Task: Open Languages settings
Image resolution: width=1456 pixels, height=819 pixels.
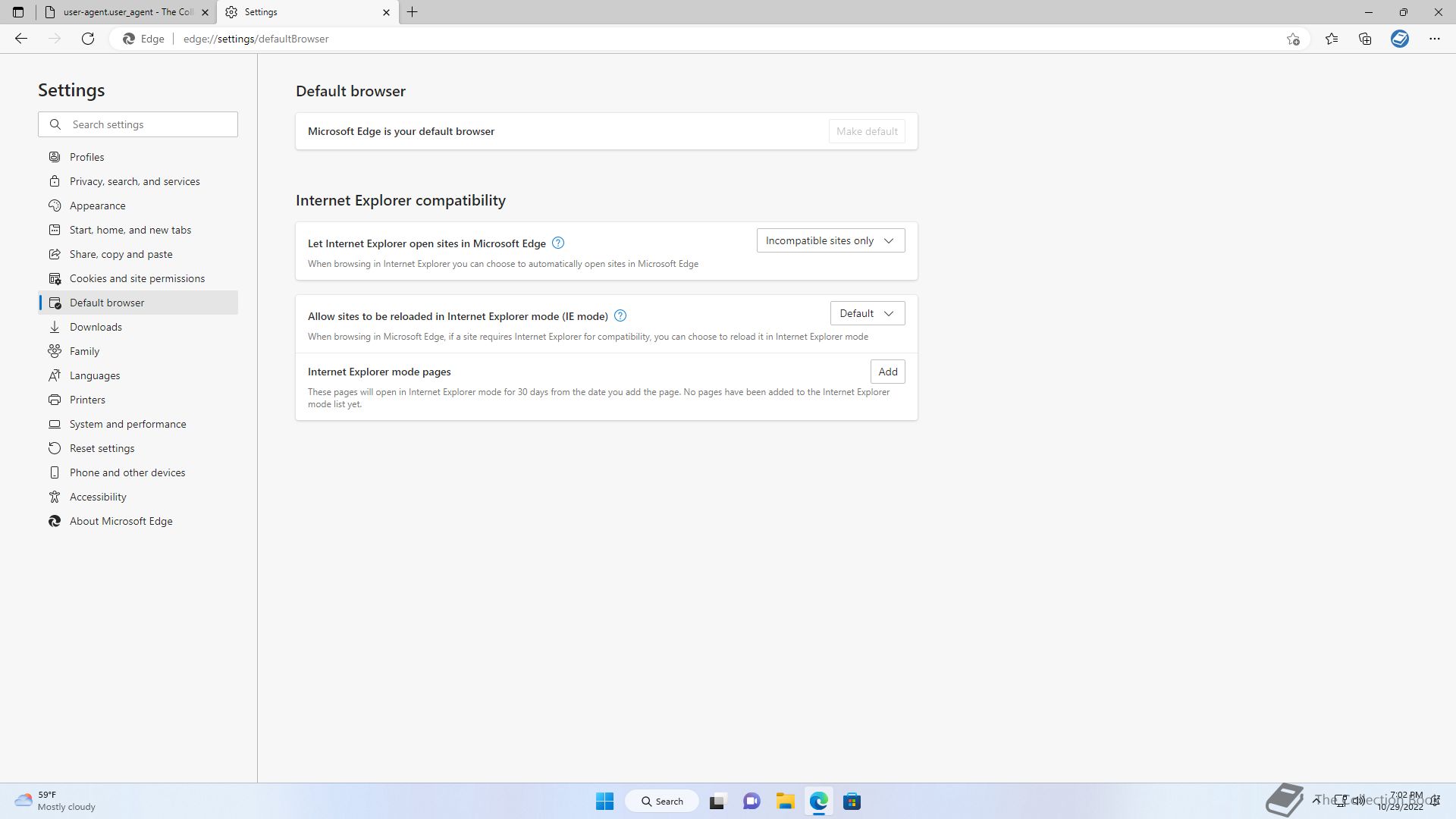Action: click(138, 375)
